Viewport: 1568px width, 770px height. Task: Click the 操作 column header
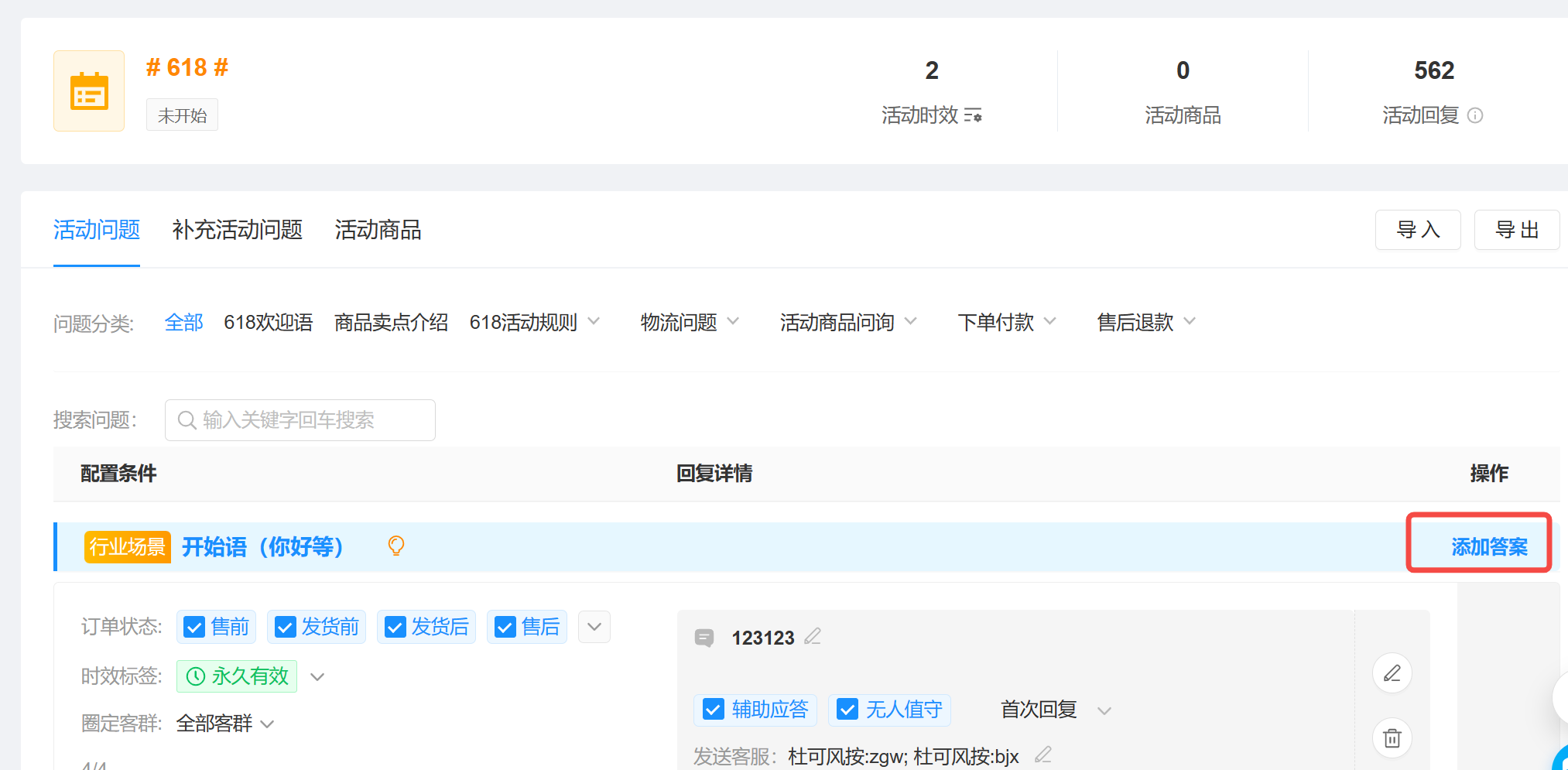[x=1489, y=474]
